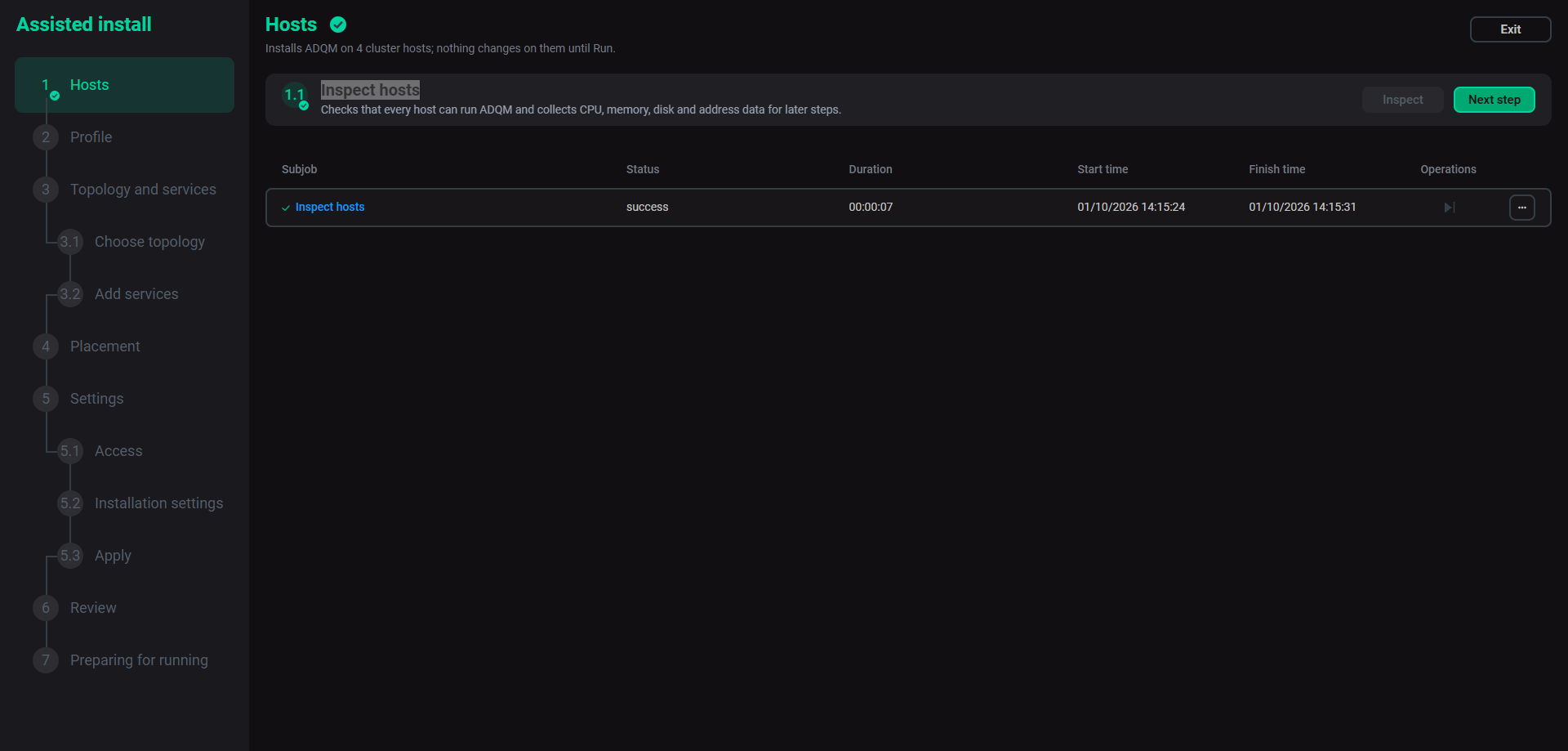The image size is (1568, 751).
Task: Click the disabled Inspect button
Action: (x=1402, y=100)
